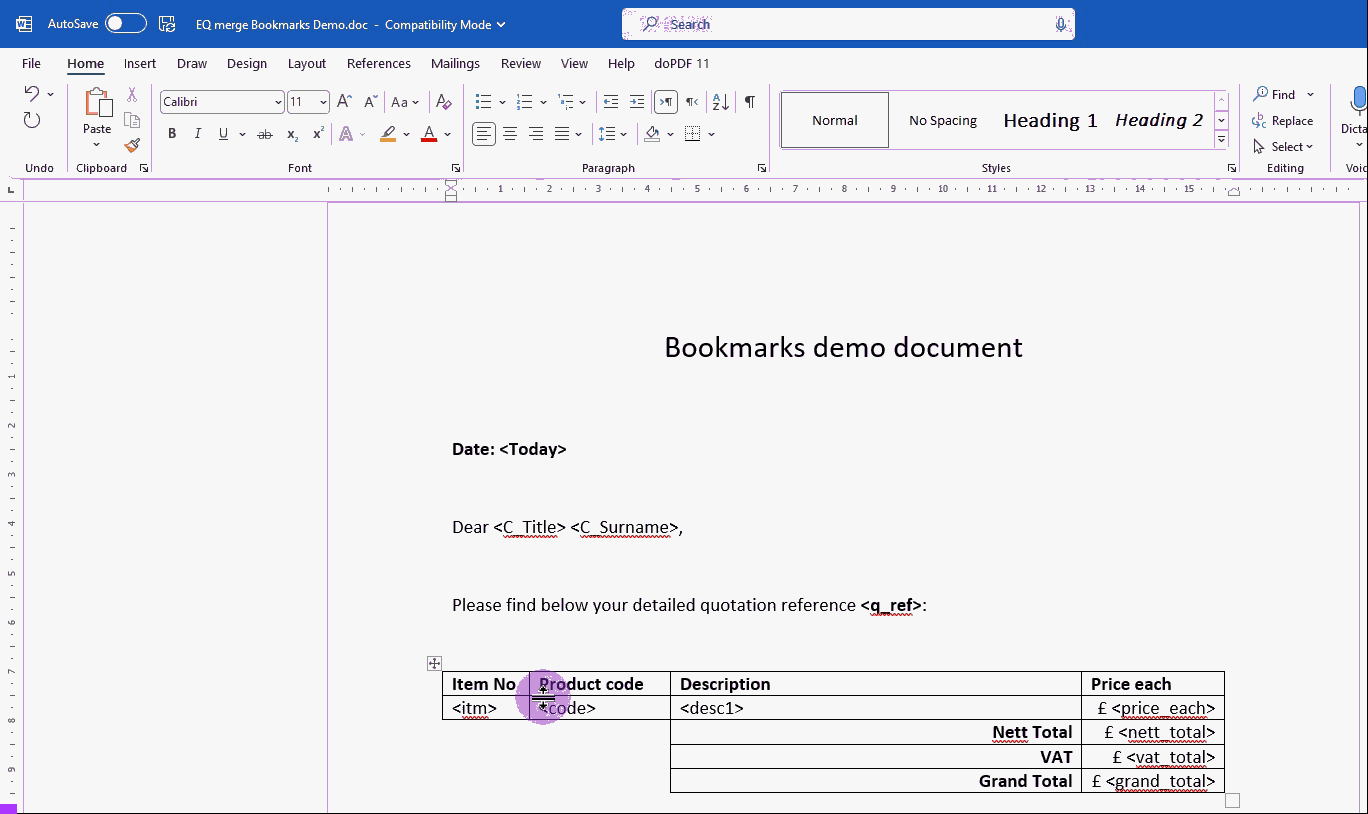
Task: Click the Undo arrow icon
Action: pos(32,94)
